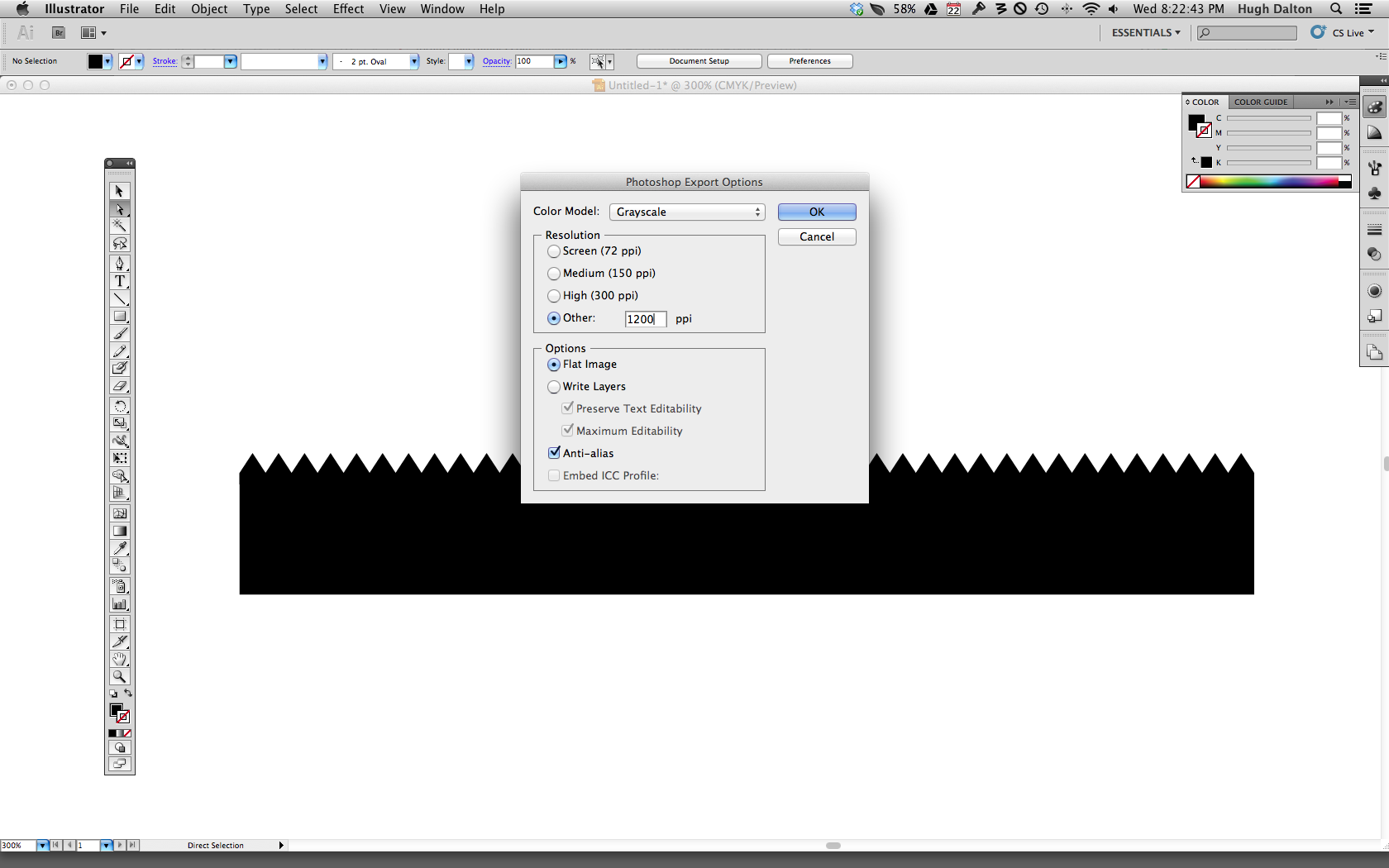Screen dimensions: 1389x868
Task: Click the Preferences button
Action: pyautogui.click(x=810, y=61)
